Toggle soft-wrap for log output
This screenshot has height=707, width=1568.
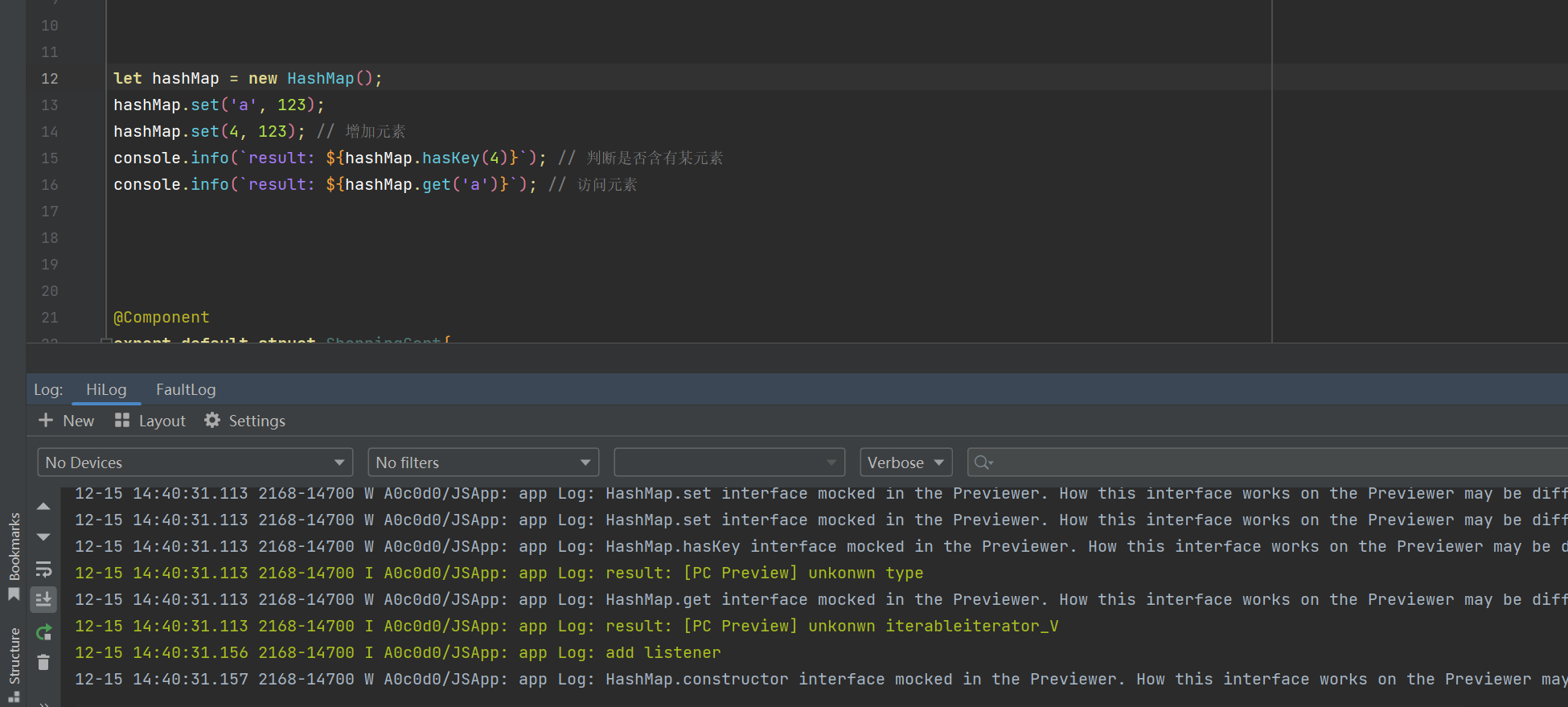tap(43, 569)
